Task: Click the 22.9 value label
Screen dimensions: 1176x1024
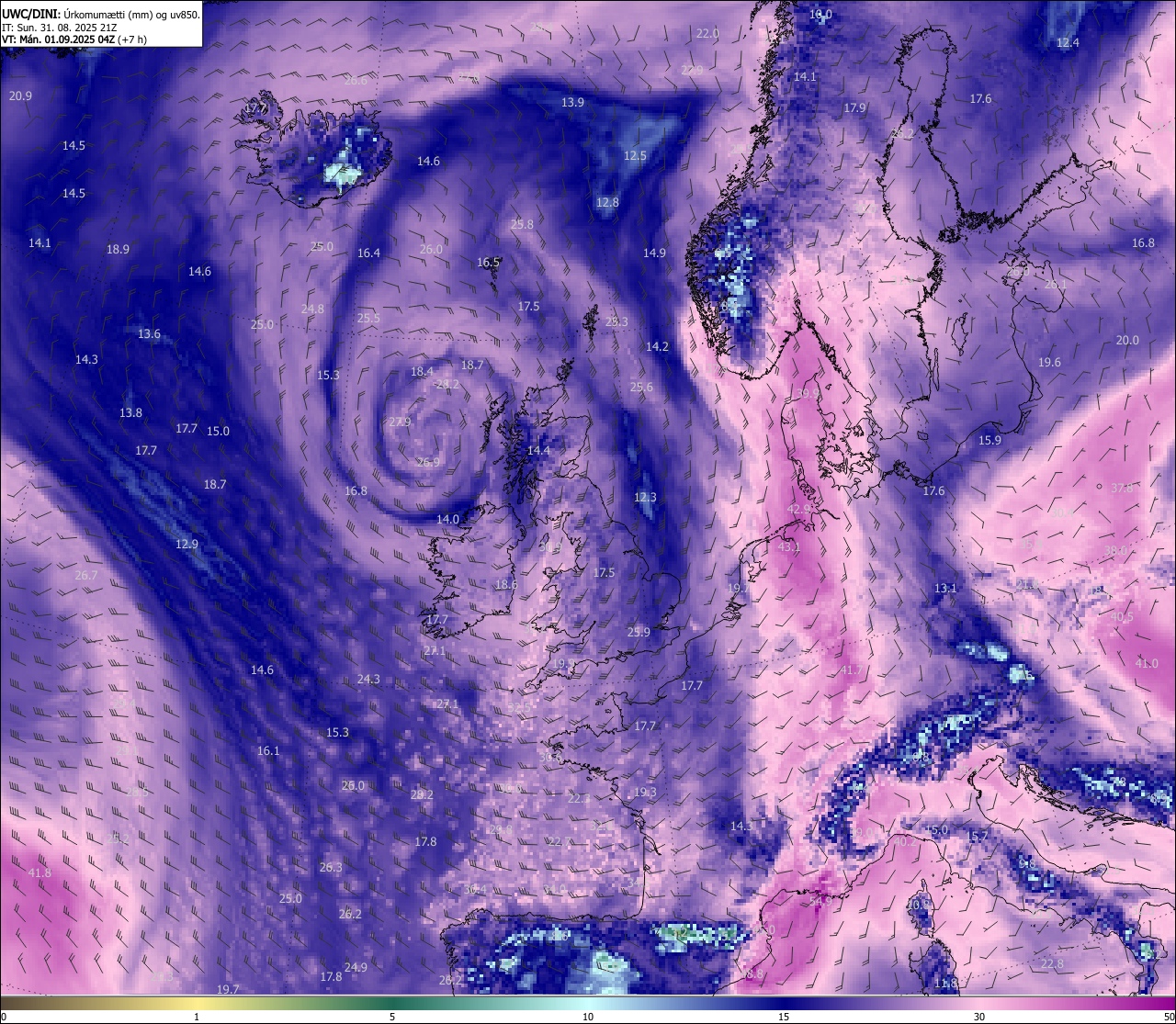Action: point(692,70)
